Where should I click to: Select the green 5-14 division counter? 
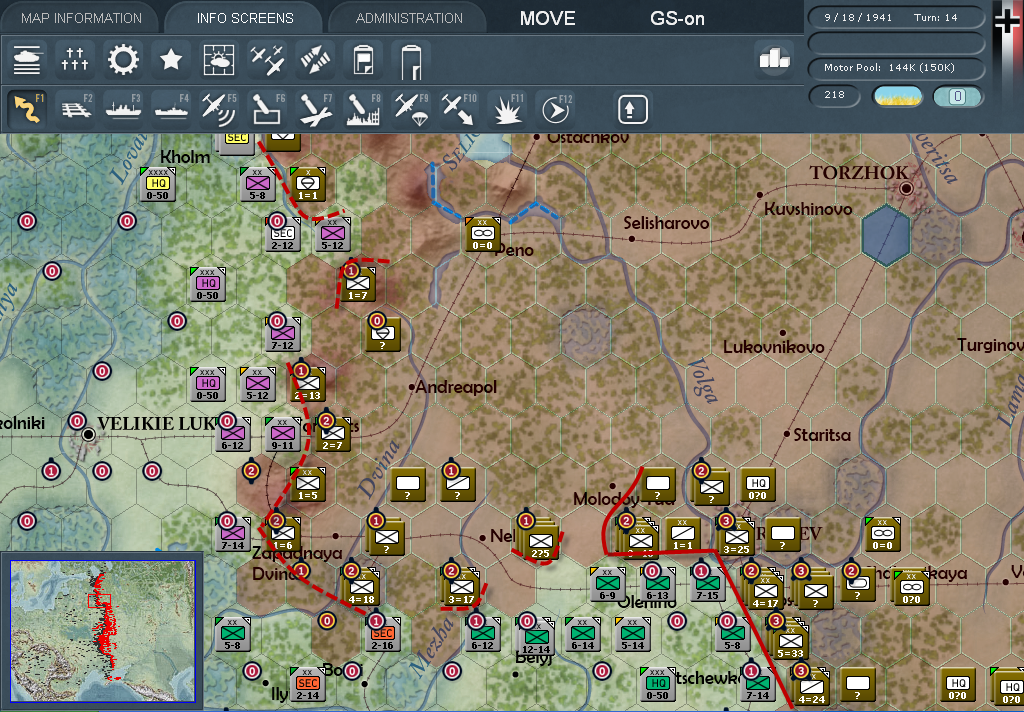(633, 634)
